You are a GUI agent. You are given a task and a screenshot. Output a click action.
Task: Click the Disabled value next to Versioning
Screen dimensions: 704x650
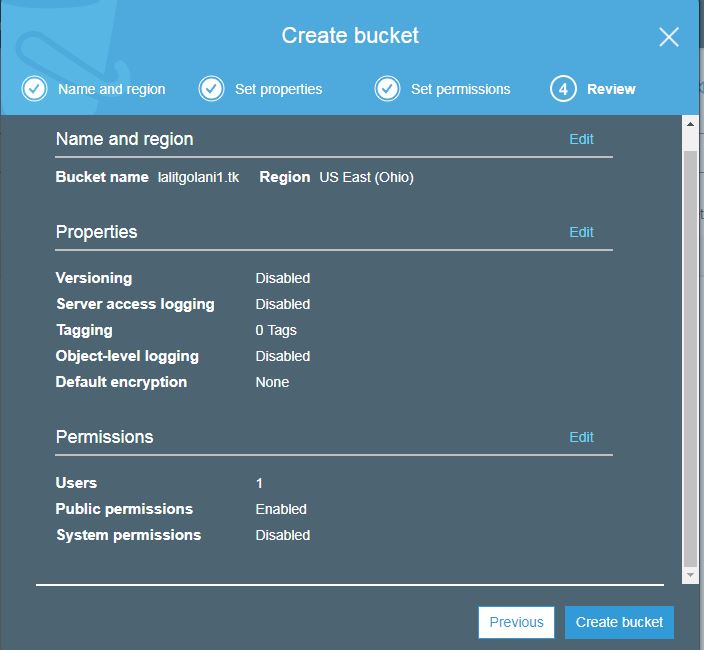coord(282,278)
